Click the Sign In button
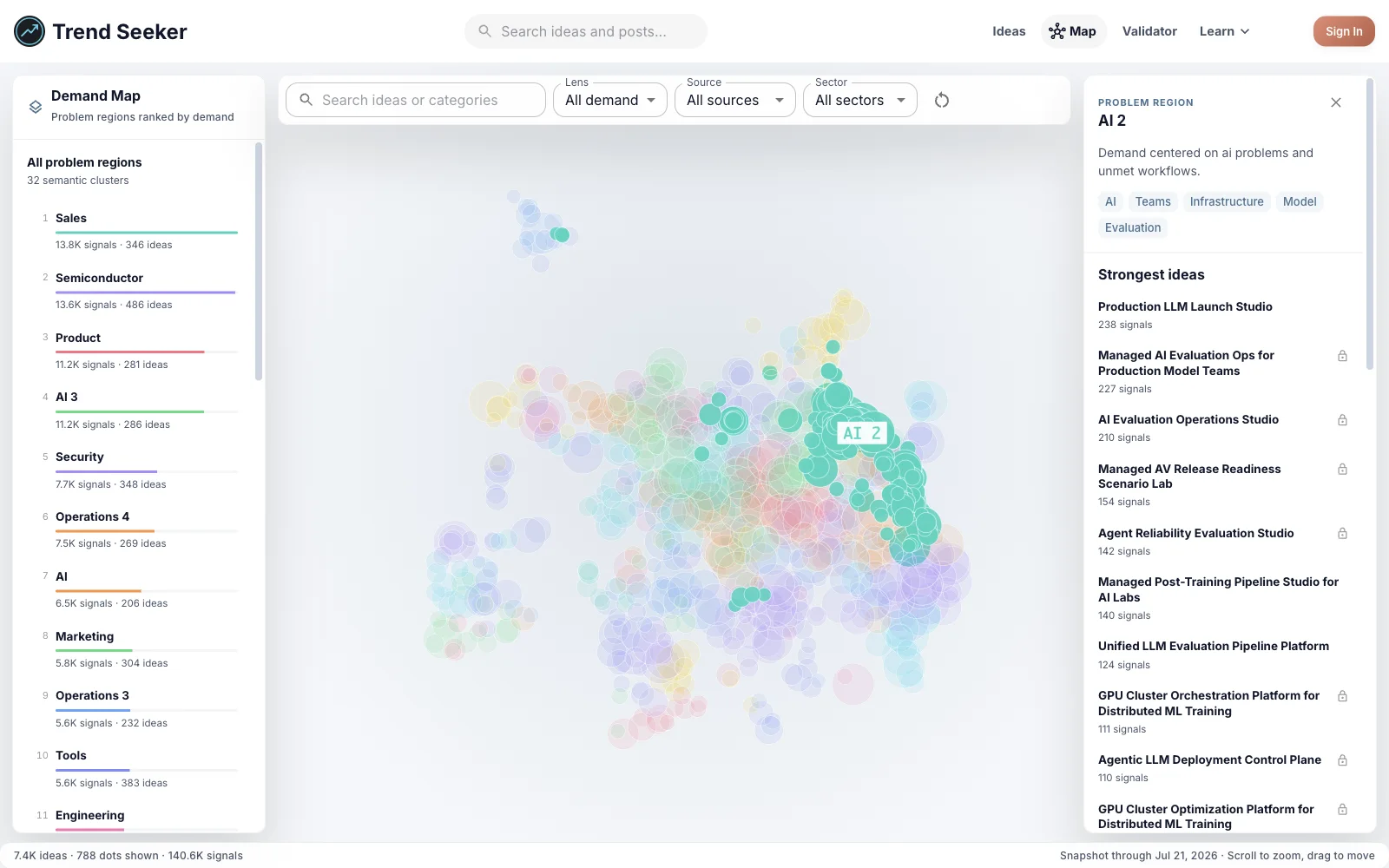1389x868 pixels. [x=1344, y=31]
